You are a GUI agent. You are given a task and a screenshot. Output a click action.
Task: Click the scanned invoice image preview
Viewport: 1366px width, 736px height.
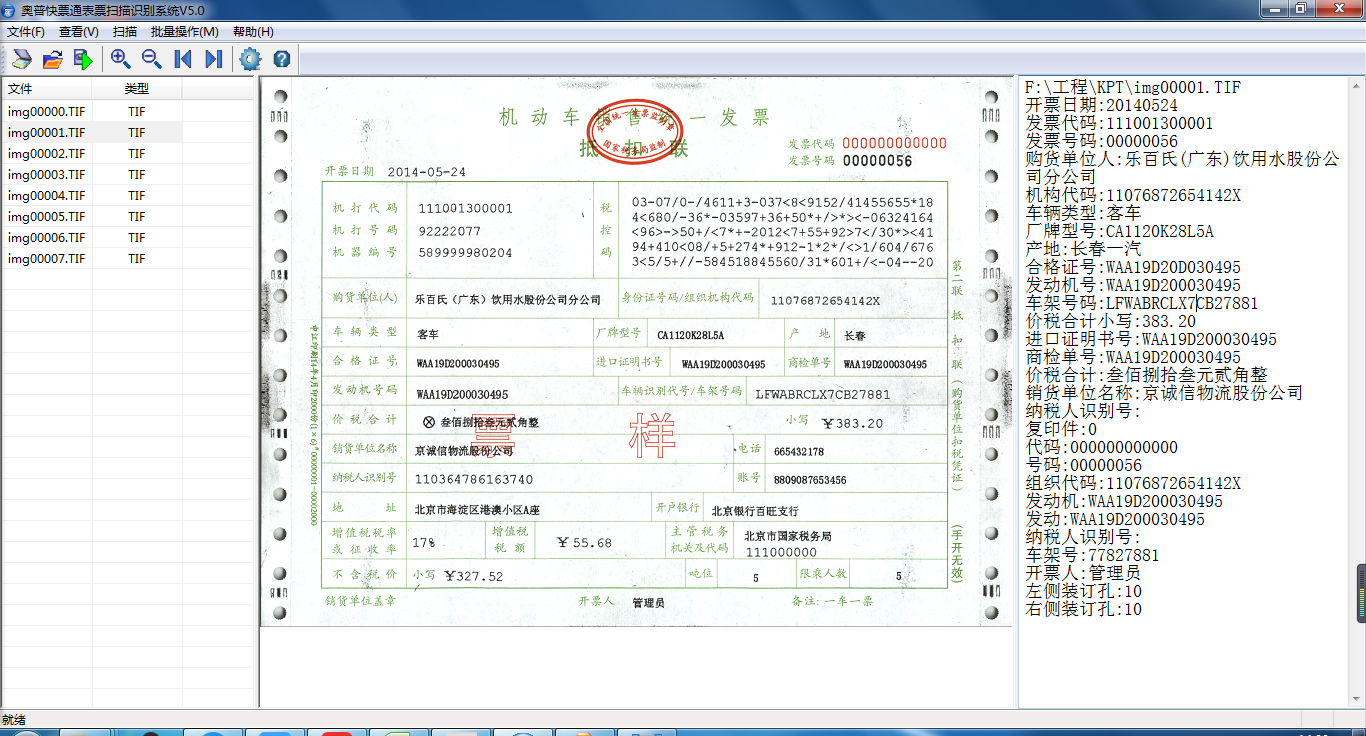pos(636,353)
